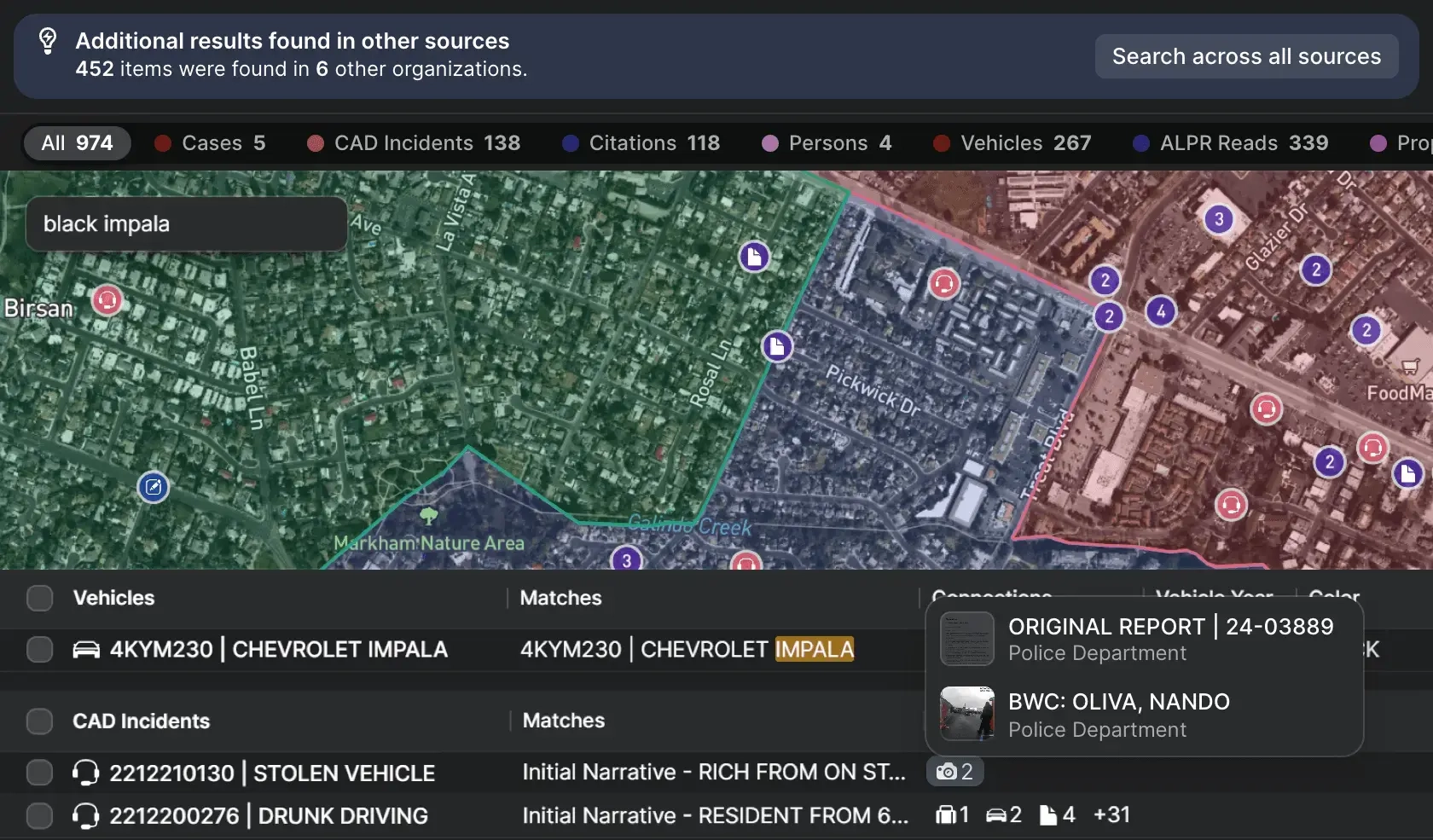Viewport: 1433px width, 840px height.
Task: Select the Drunk Driving incident checkbox
Action: (x=40, y=816)
